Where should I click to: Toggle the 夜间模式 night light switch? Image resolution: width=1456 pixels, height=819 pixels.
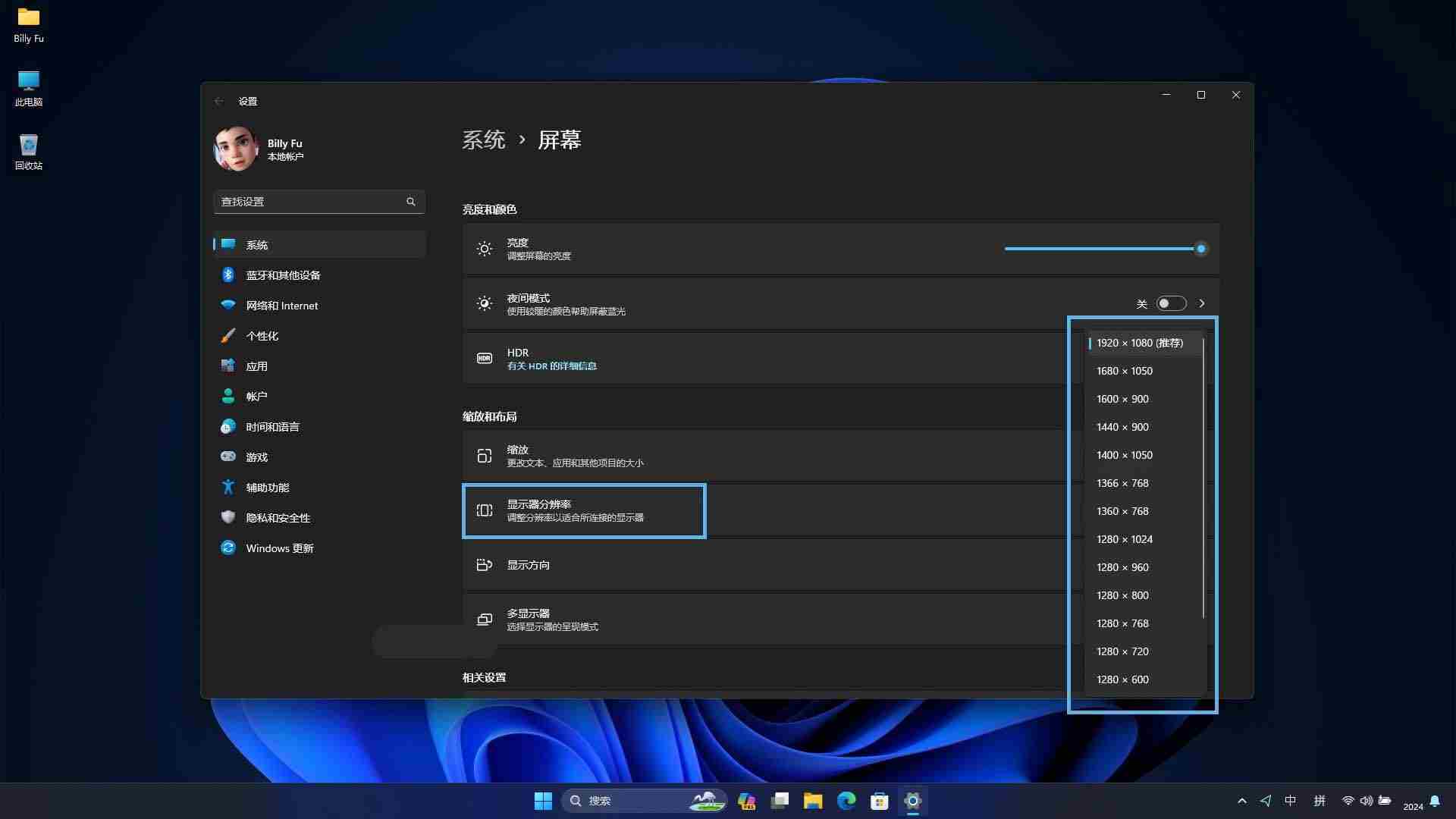pyautogui.click(x=1171, y=304)
